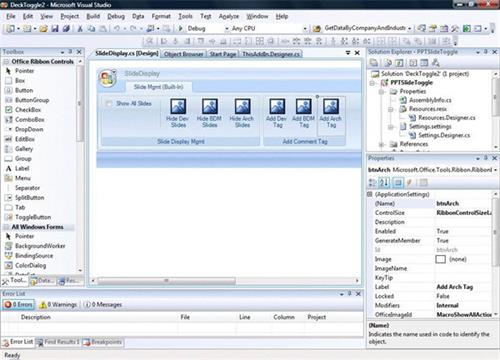Expand the References node in Solution Explorer
Viewport: 500px width, 360px height.
[381, 144]
